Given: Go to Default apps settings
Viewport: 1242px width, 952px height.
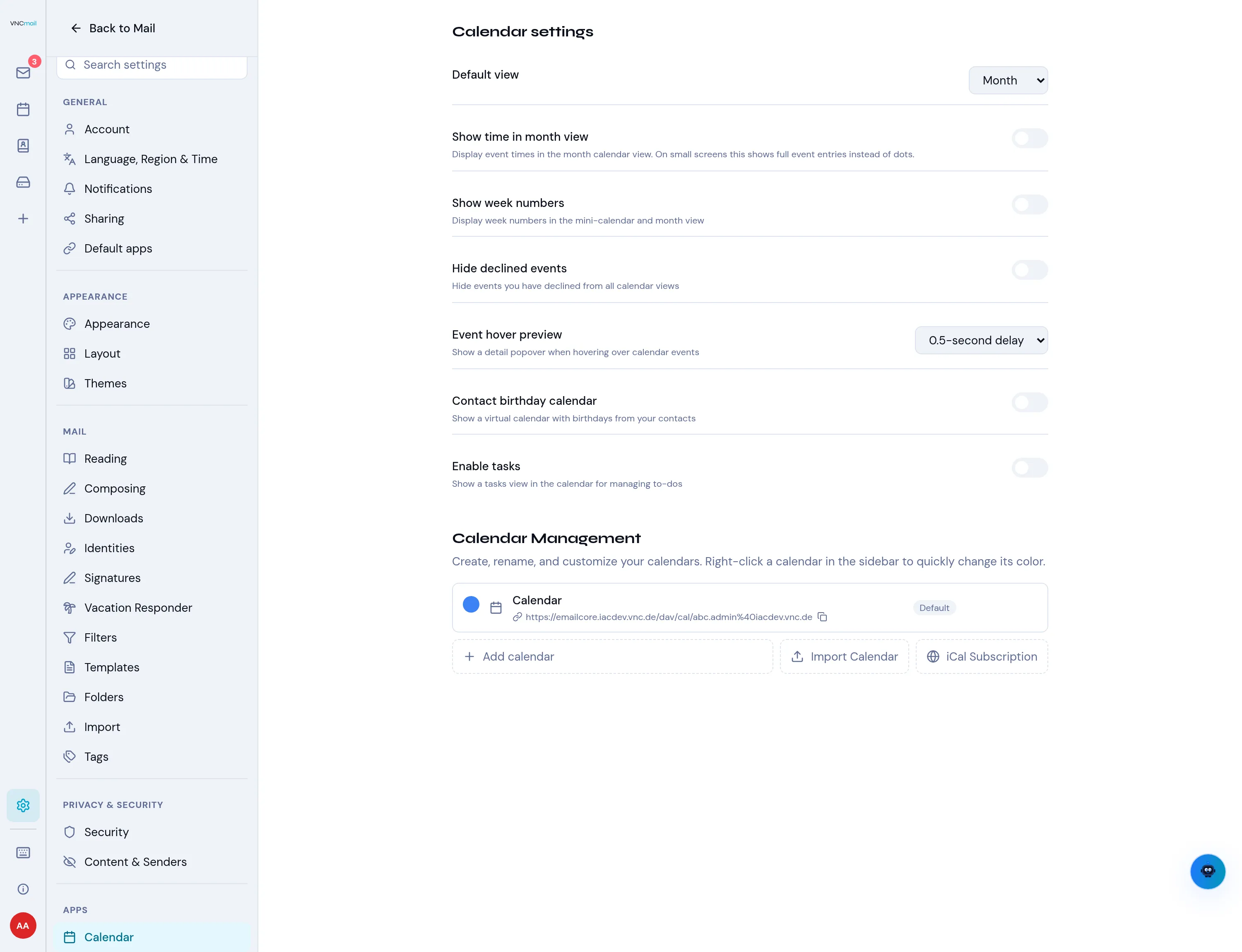Looking at the screenshot, I should [152, 248].
